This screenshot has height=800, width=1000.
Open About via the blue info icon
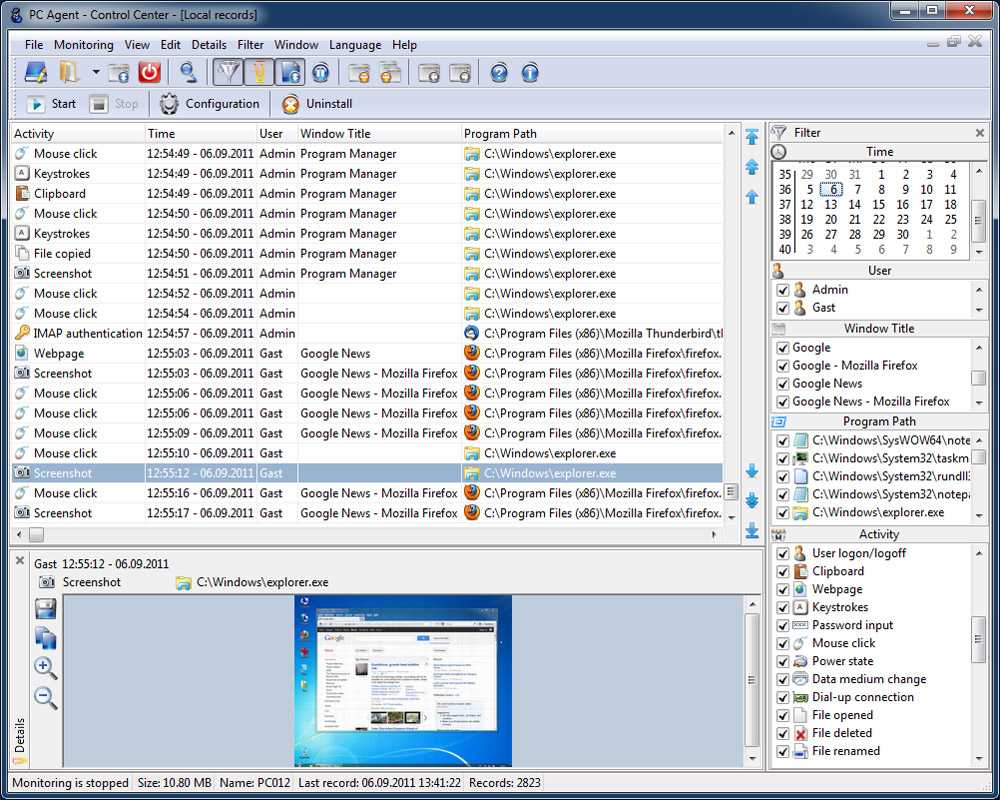[x=530, y=73]
